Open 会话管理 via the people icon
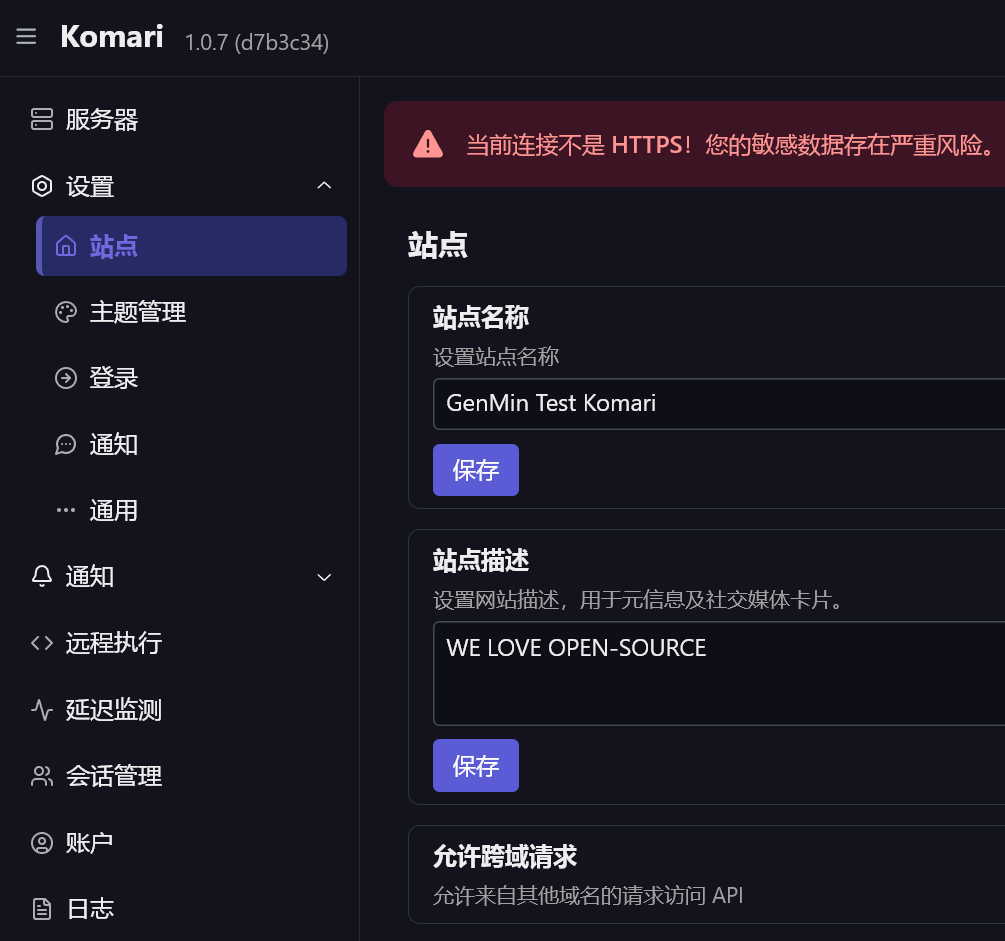 (41, 776)
